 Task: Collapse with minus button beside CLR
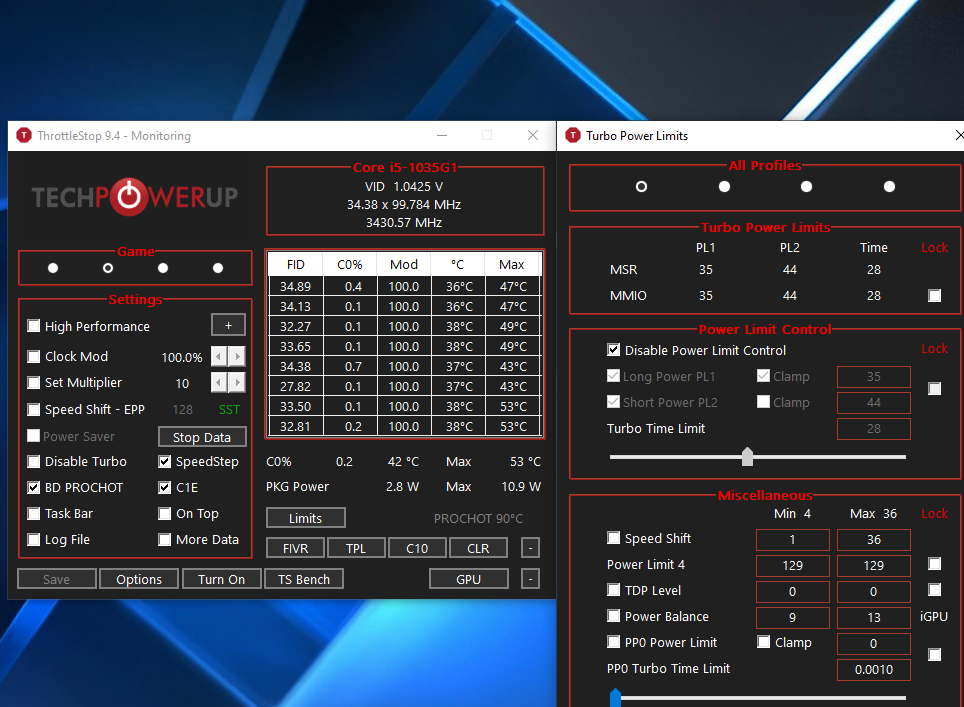point(530,547)
